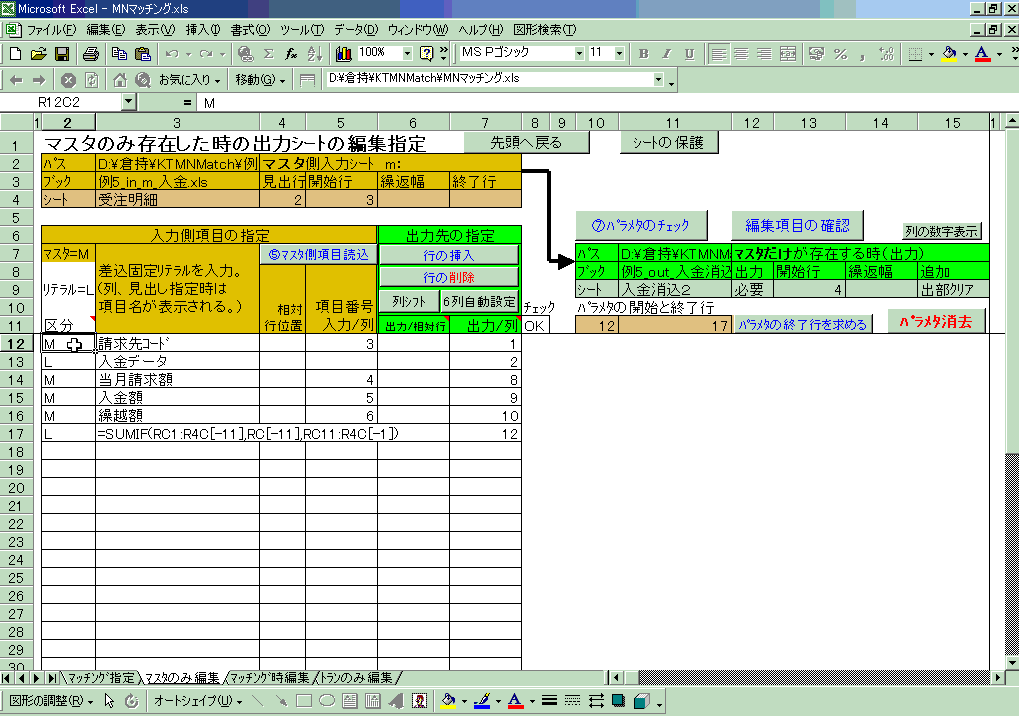1019x717 pixels.
Task: Select the Rectangle drawing tool
Action: point(304,701)
